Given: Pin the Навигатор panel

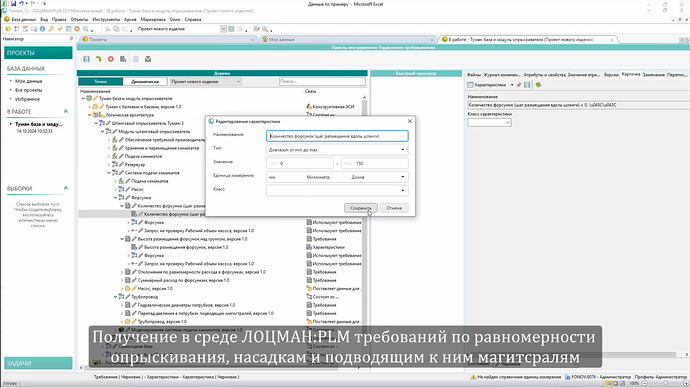Looking at the screenshot, I should [x=71, y=39].
